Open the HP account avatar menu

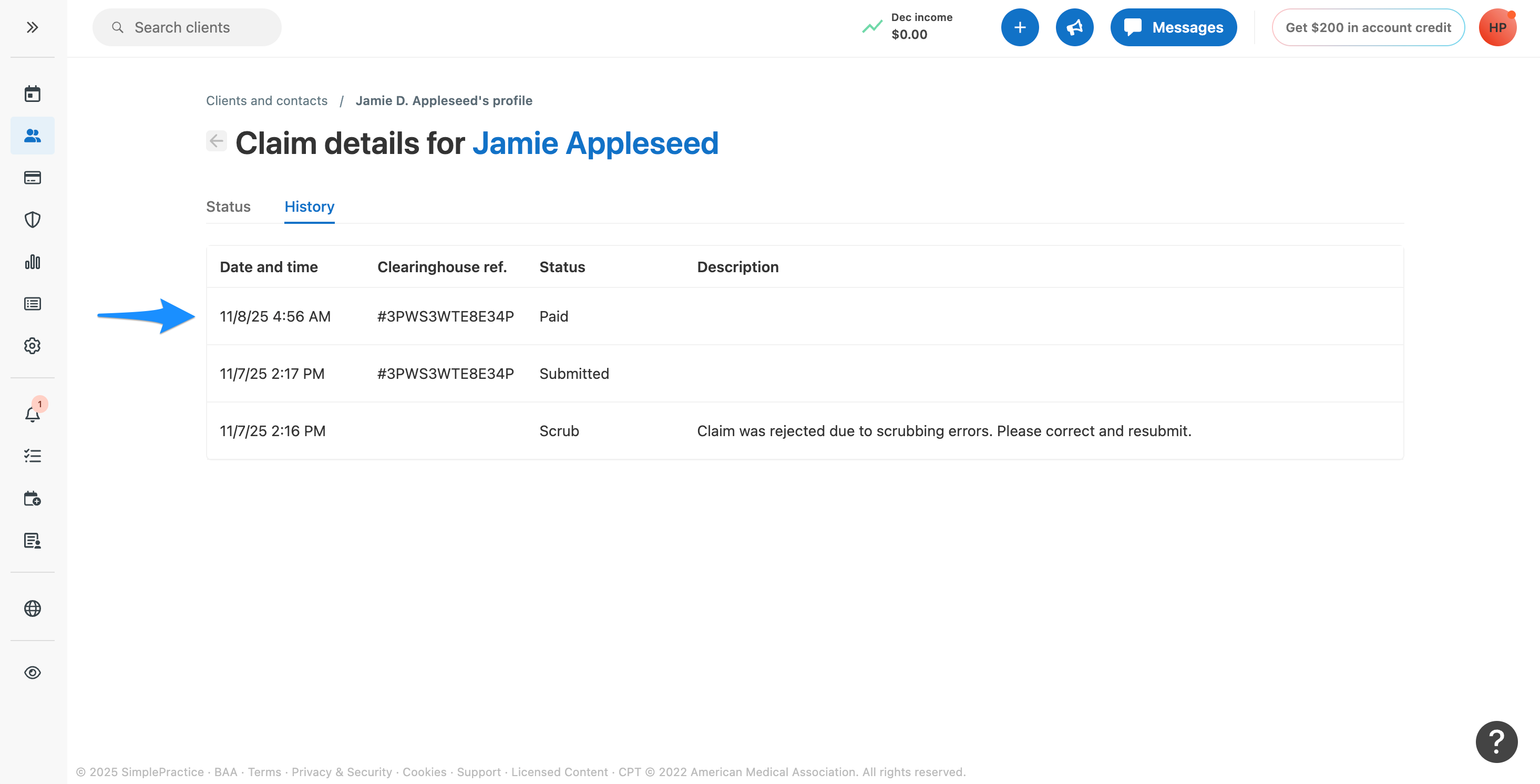[x=1497, y=27]
